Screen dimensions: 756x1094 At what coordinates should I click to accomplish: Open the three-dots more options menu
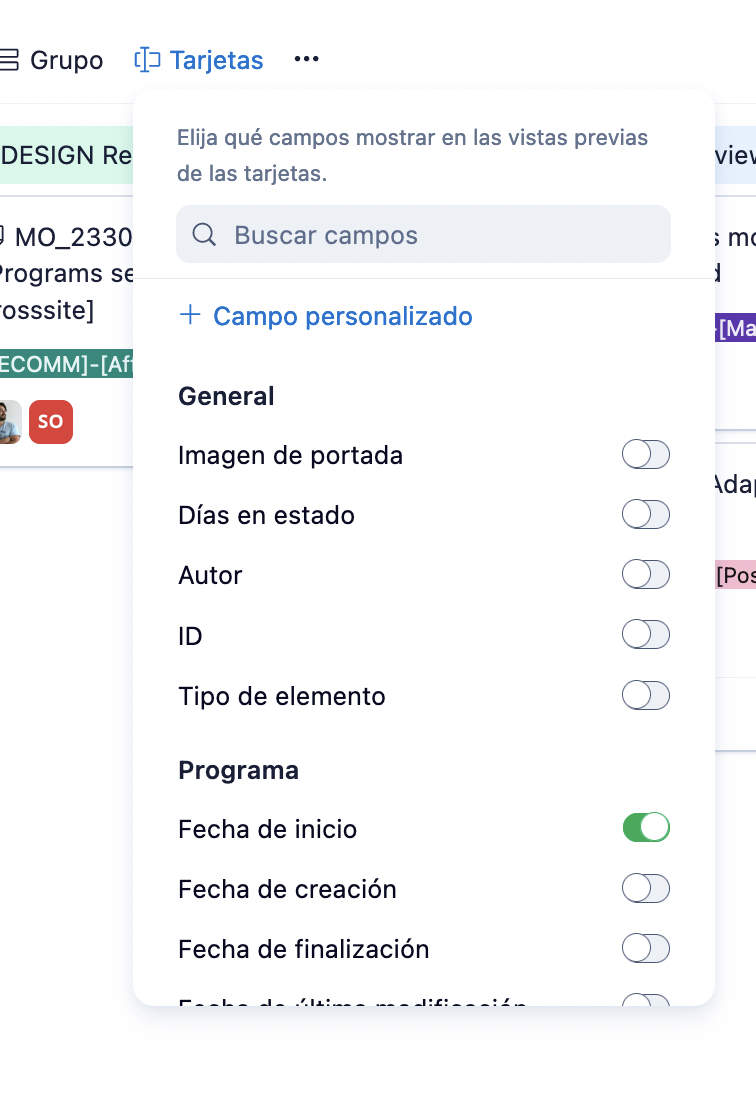pos(307,60)
